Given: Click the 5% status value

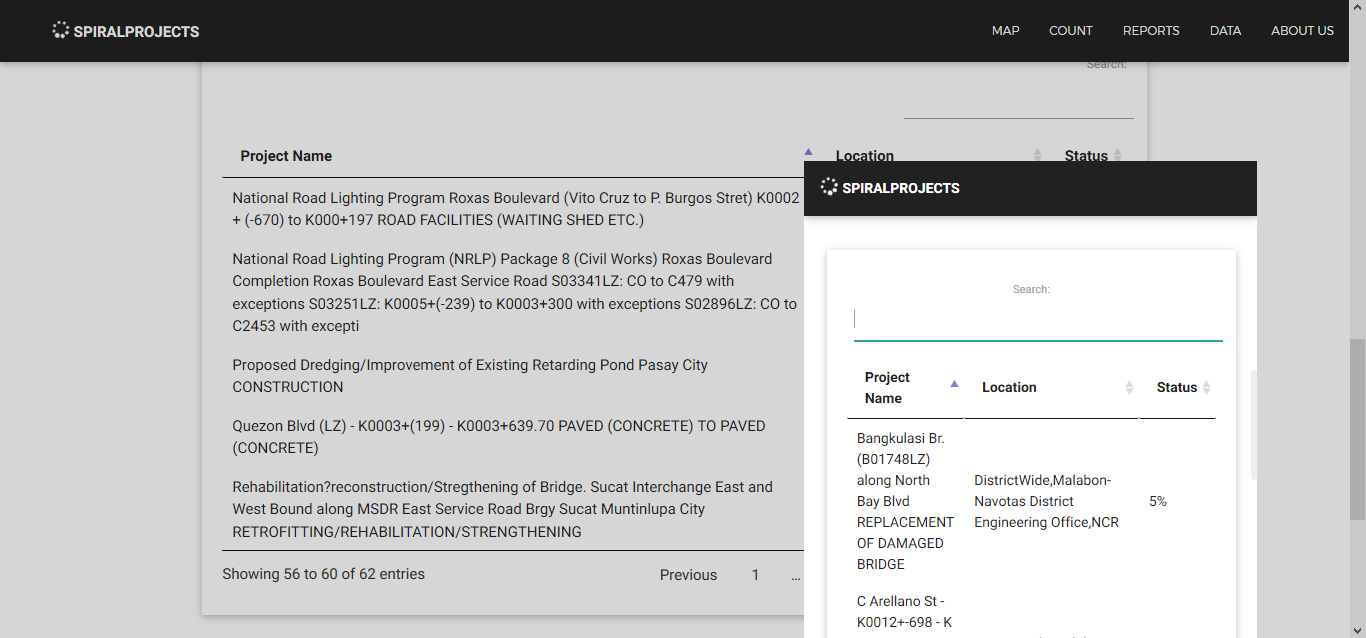Looking at the screenshot, I should click(1158, 501).
